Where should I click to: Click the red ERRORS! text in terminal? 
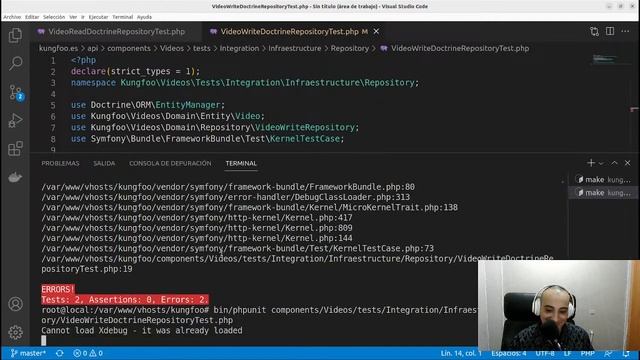[58, 289]
